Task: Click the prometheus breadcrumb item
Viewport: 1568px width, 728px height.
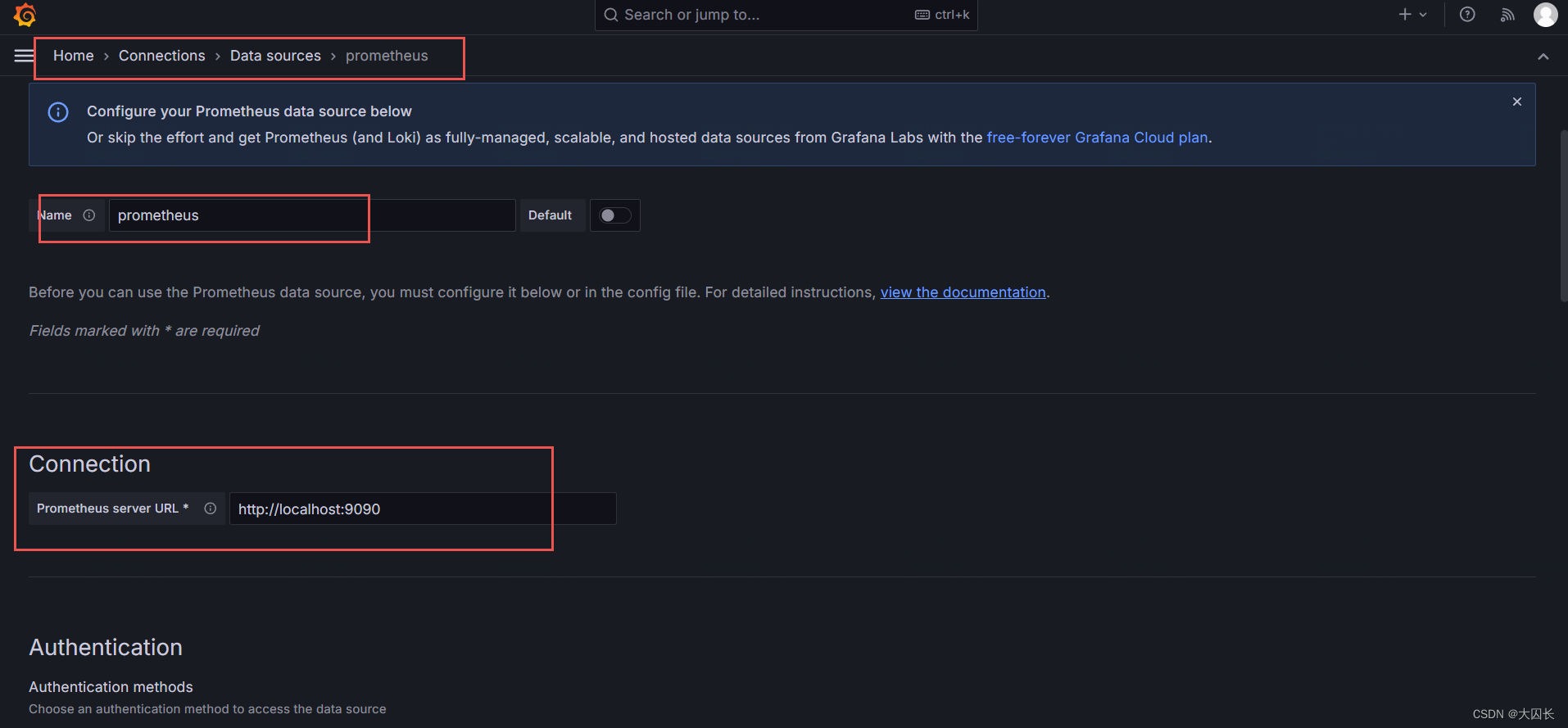Action: click(387, 56)
